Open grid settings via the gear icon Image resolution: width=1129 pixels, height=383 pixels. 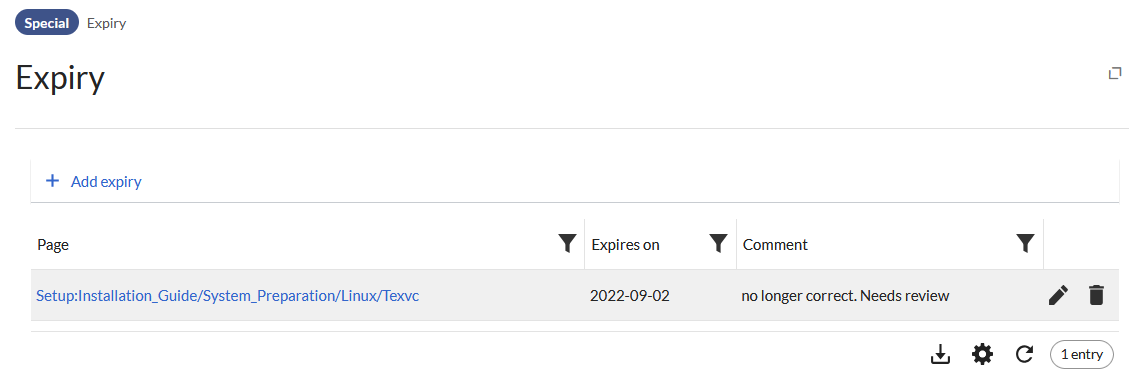tap(982, 354)
